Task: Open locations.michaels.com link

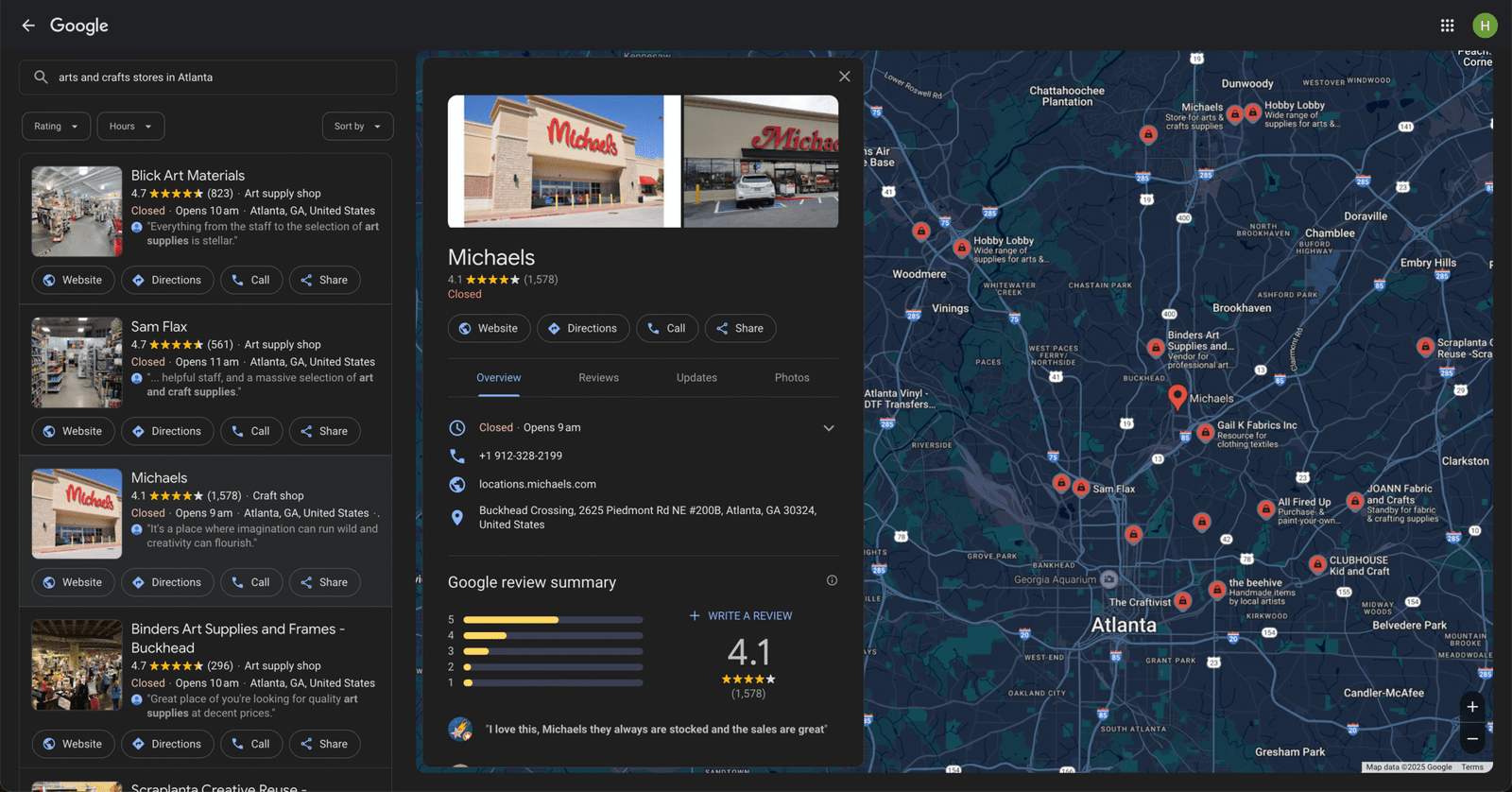Action: [x=538, y=484]
